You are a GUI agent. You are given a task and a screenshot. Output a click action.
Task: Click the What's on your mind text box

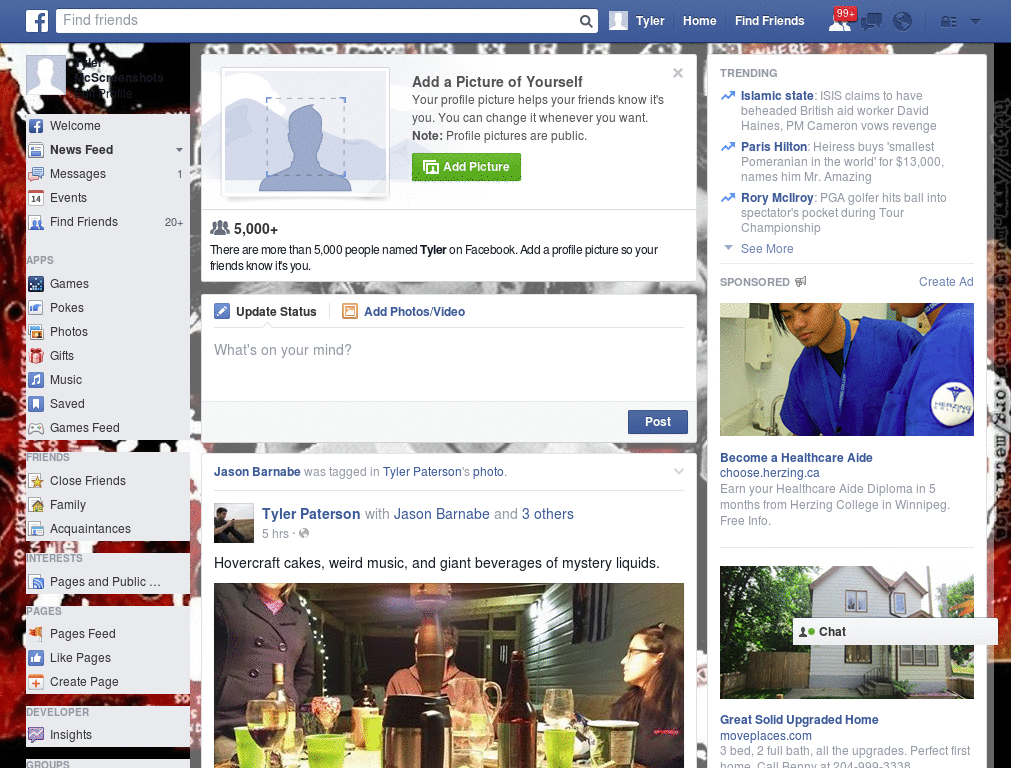(x=449, y=364)
